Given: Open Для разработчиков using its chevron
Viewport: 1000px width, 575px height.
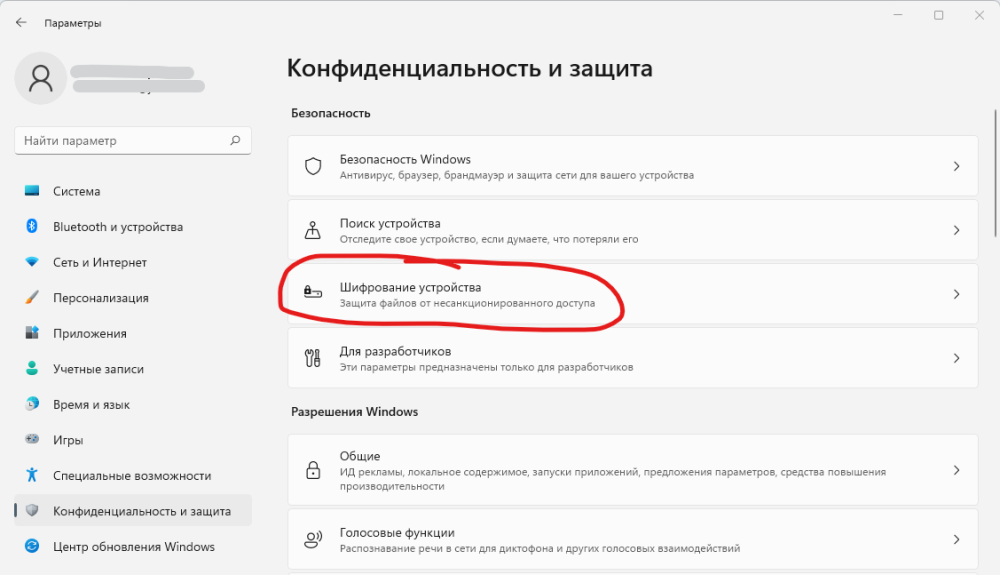Looking at the screenshot, I should pos(956,358).
